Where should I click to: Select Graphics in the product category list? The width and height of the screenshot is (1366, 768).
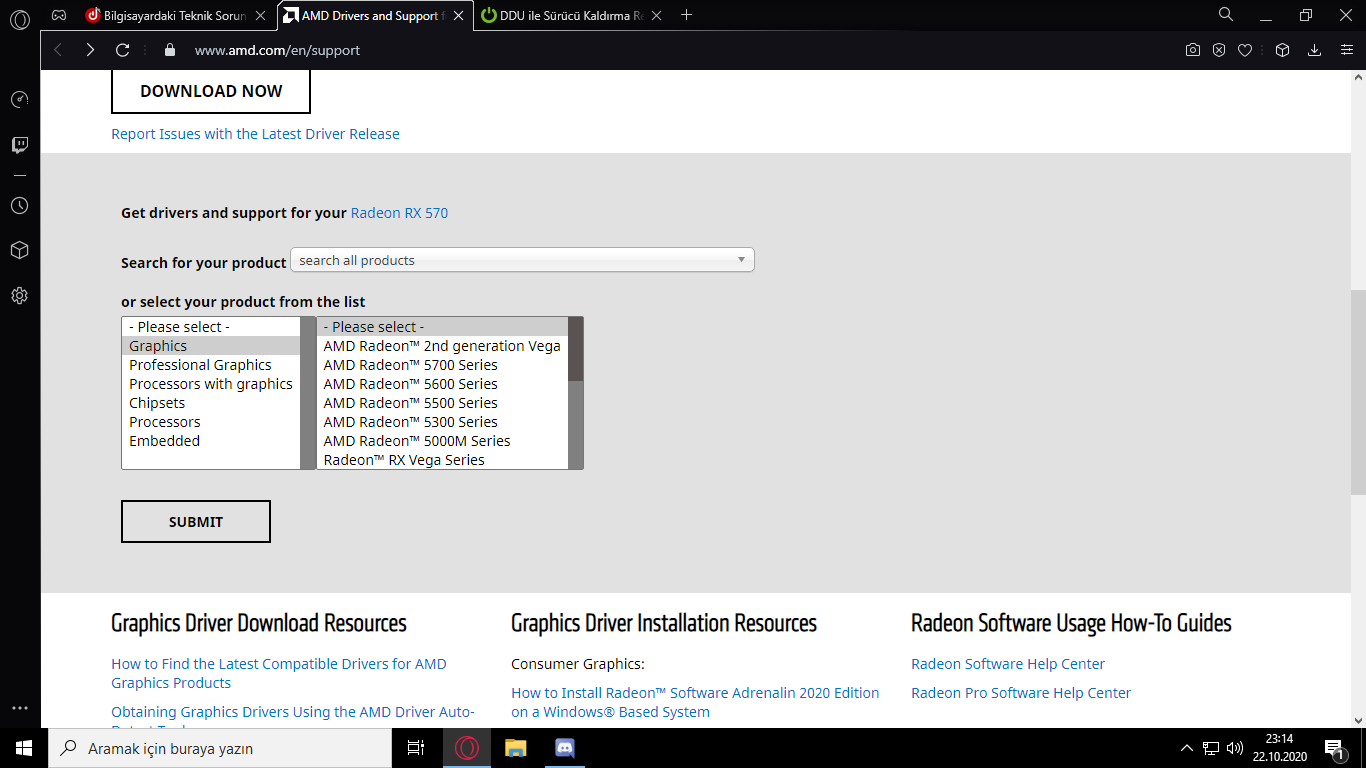[x=211, y=346]
